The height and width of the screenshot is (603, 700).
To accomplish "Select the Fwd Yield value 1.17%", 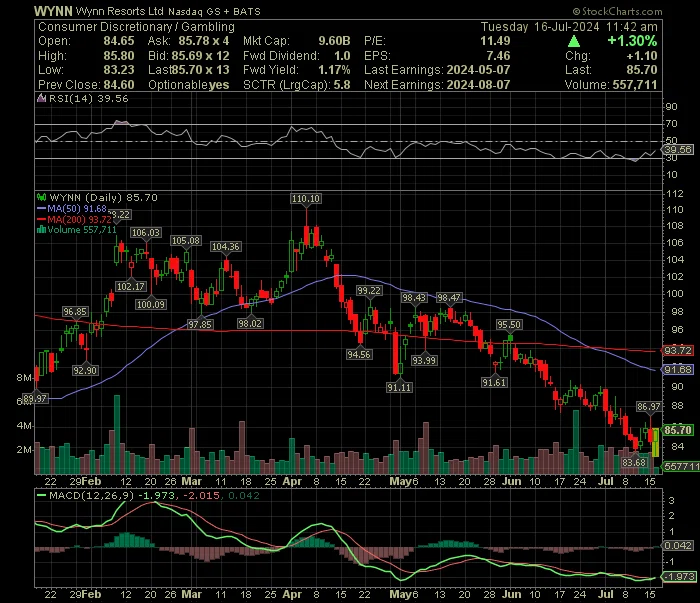I will click(x=334, y=70).
